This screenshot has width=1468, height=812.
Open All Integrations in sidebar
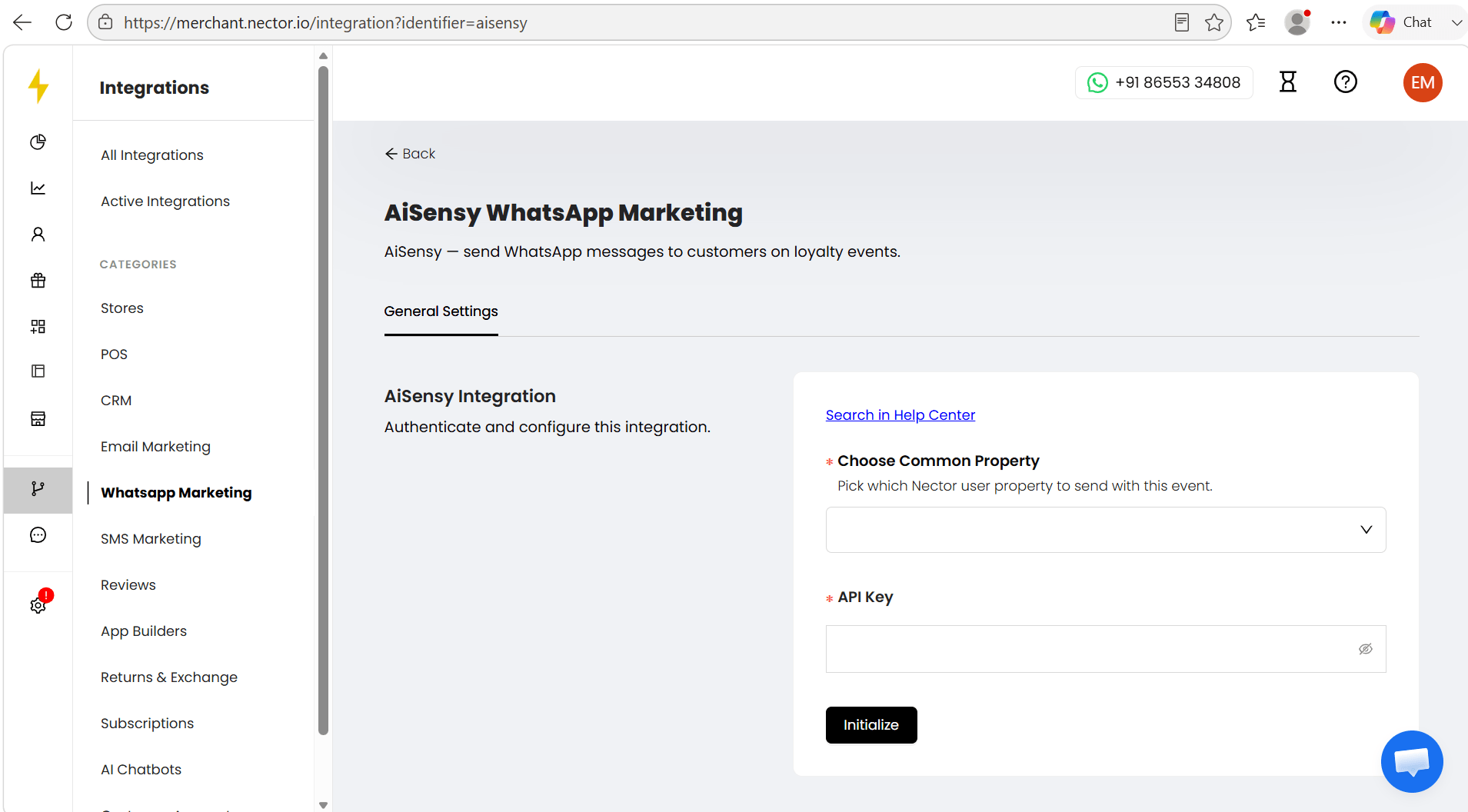152,155
